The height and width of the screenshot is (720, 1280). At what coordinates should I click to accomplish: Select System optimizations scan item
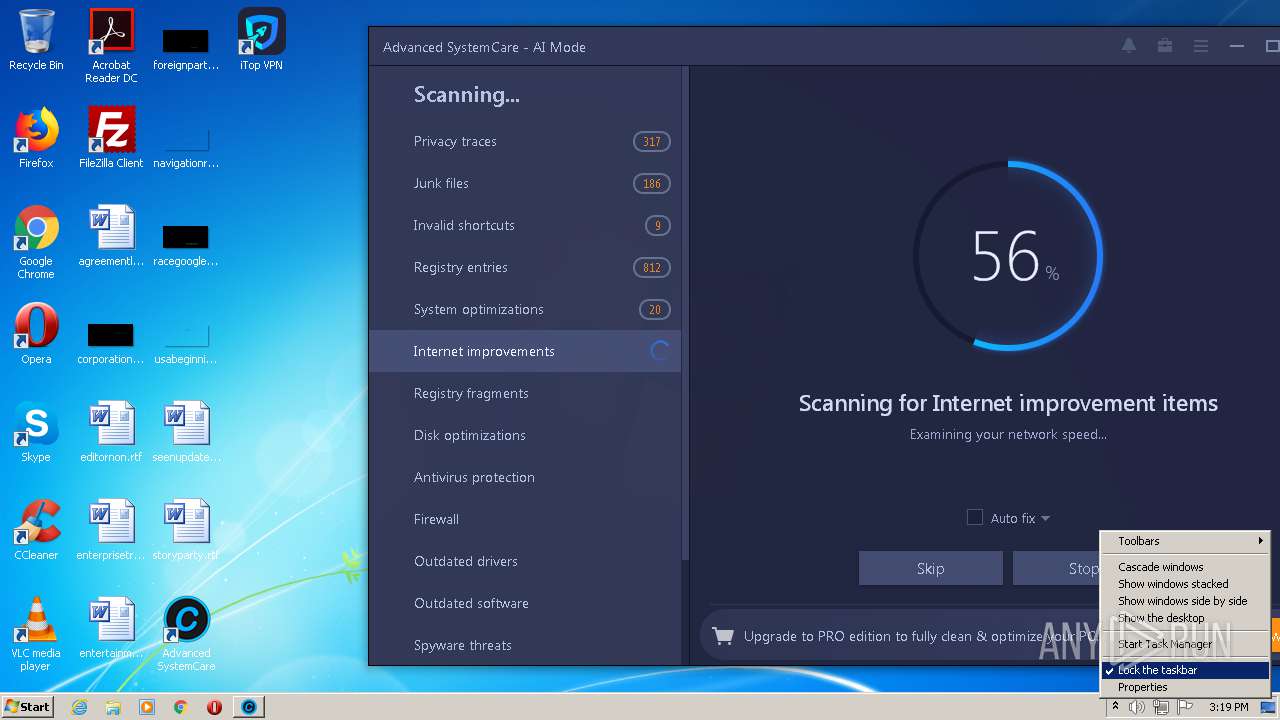pos(525,309)
